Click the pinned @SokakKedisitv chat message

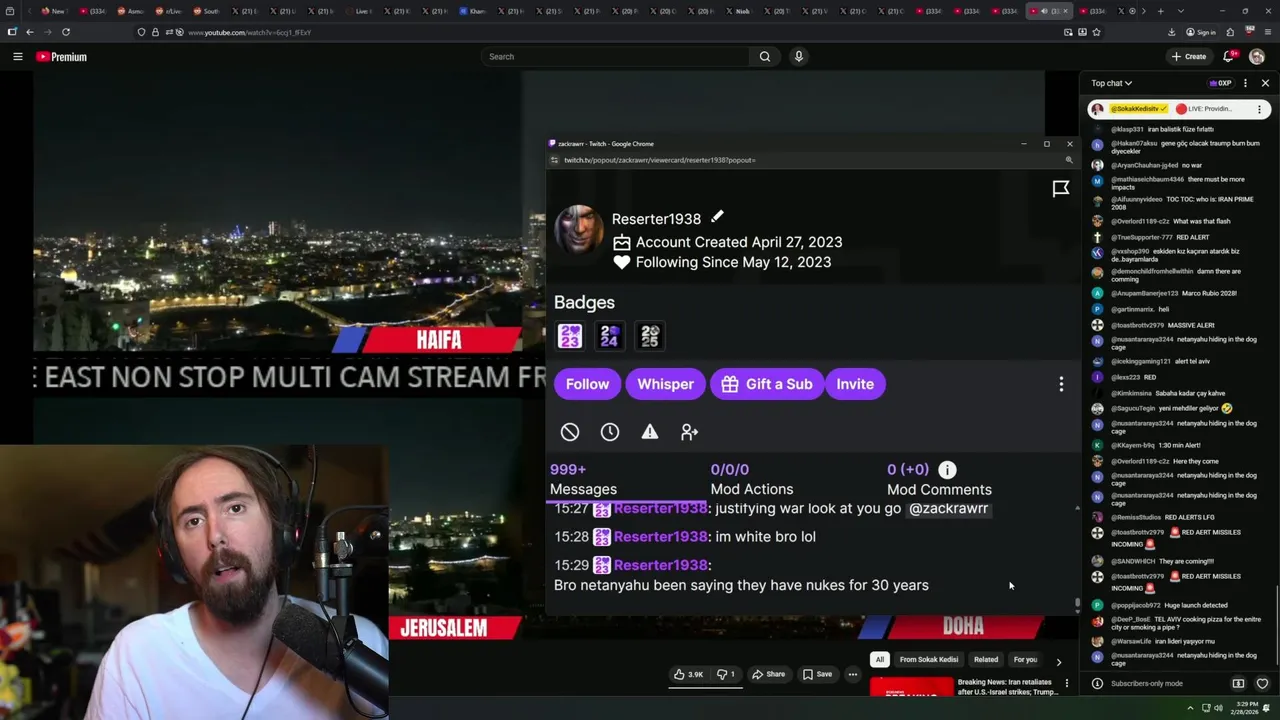coord(1180,109)
